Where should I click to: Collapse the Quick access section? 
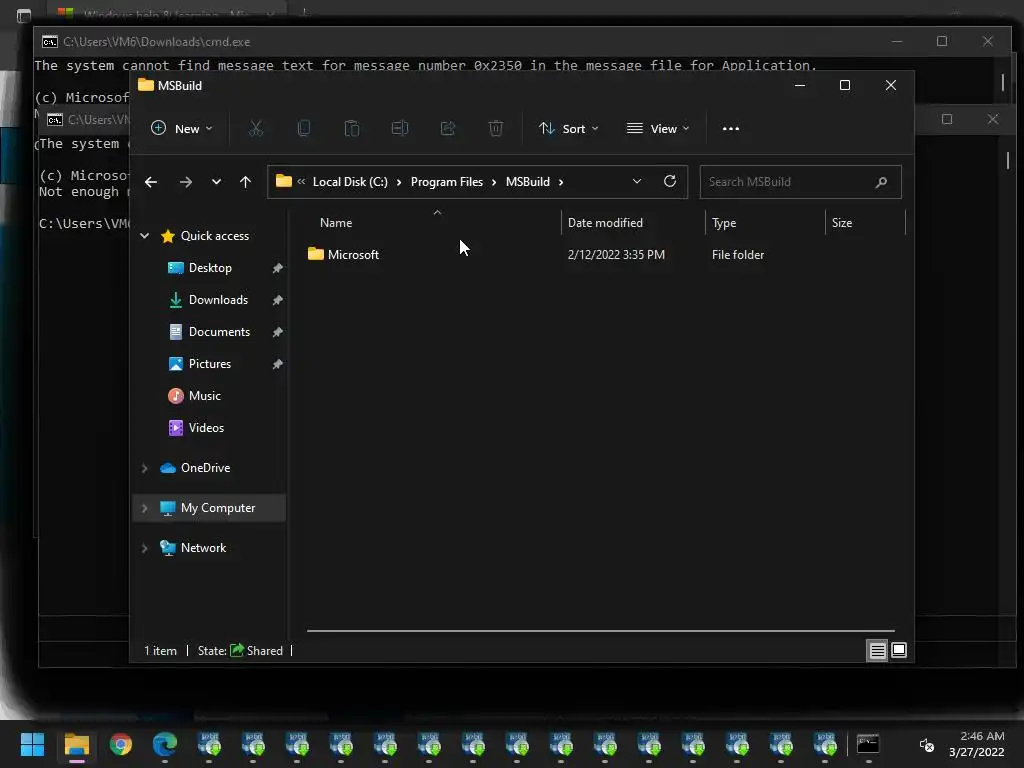[145, 236]
